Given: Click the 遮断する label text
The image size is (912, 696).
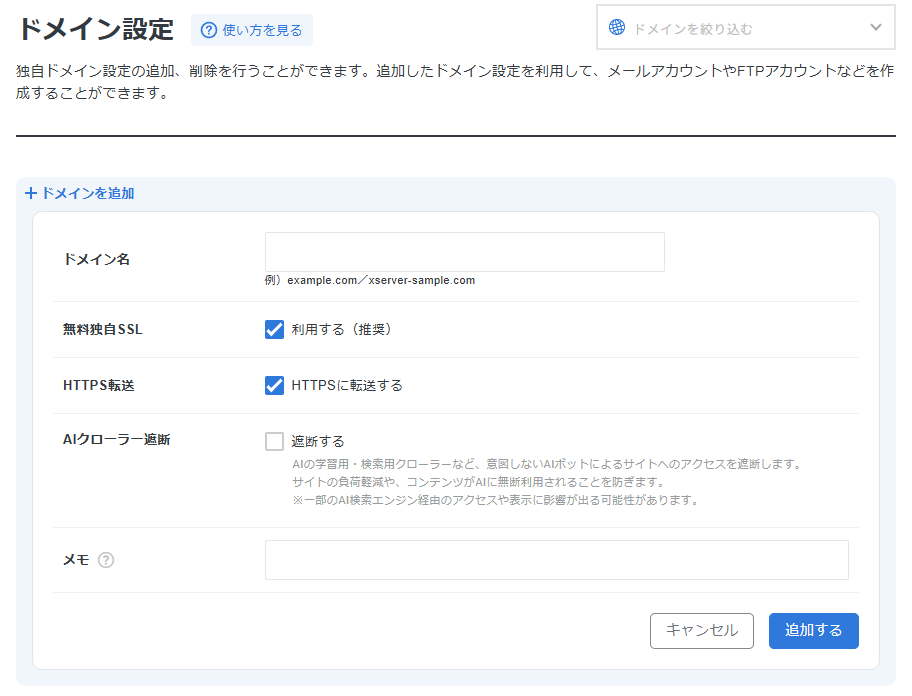Looking at the screenshot, I should click(x=318, y=441).
